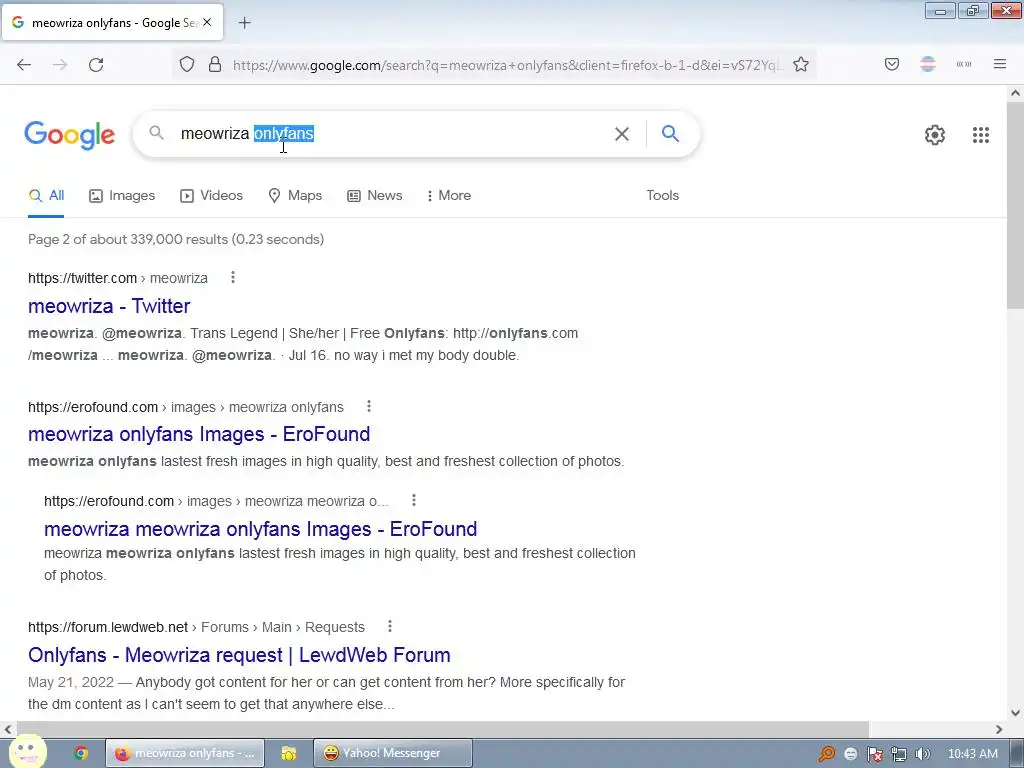Click the horizontal scrollbar right arrow
1024x768 pixels.
point(999,729)
